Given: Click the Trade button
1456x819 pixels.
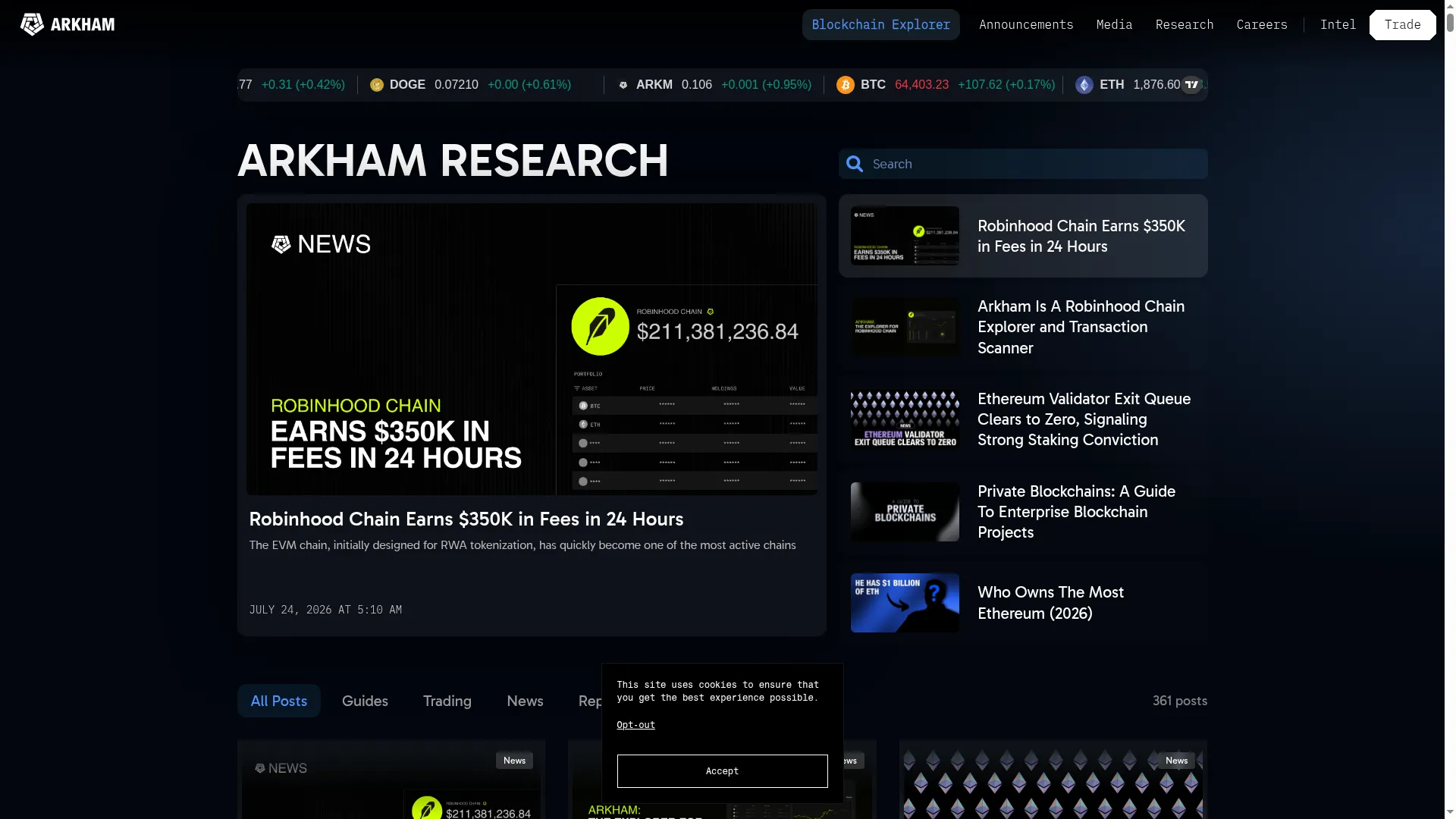Looking at the screenshot, I should [x=1403, y=24].
